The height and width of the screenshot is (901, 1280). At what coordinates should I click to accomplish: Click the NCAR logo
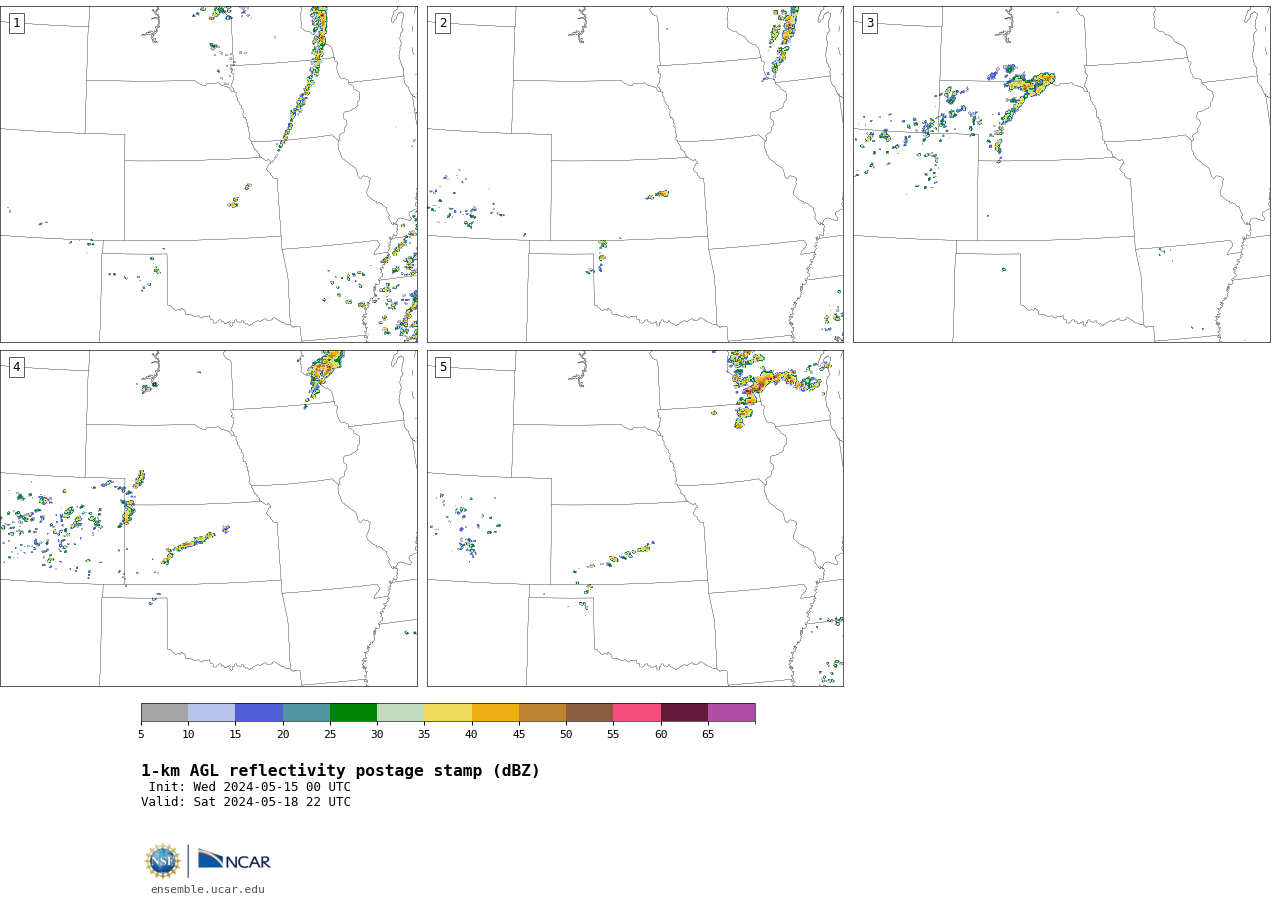point(234,860)
